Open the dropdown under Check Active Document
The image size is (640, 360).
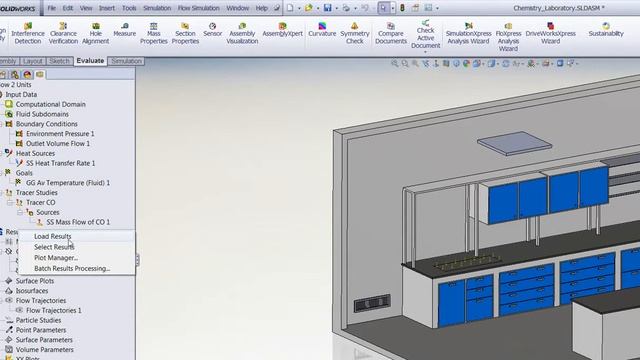pyautogui.click(x=425, y=52)
